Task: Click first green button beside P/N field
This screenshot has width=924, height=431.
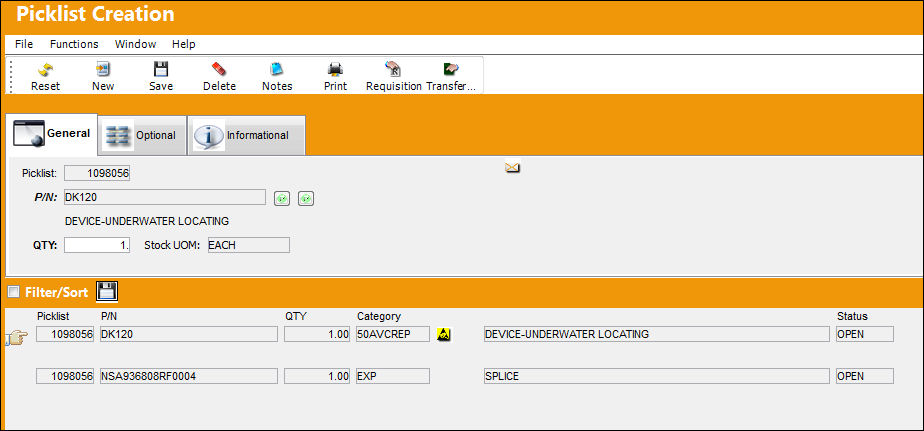Action: point(282,199)
